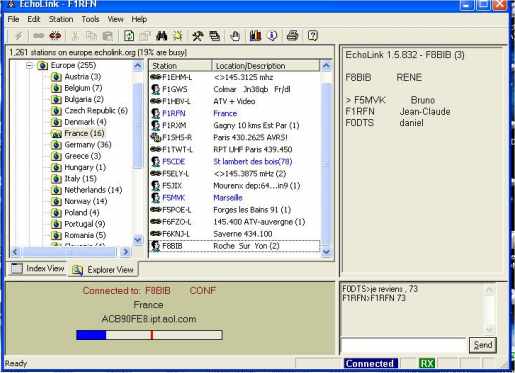The width and height of the screenshot is (515, 373).
Task: Click the repeater icon next to F1SHS-R
Action: [x=156, y=137]
